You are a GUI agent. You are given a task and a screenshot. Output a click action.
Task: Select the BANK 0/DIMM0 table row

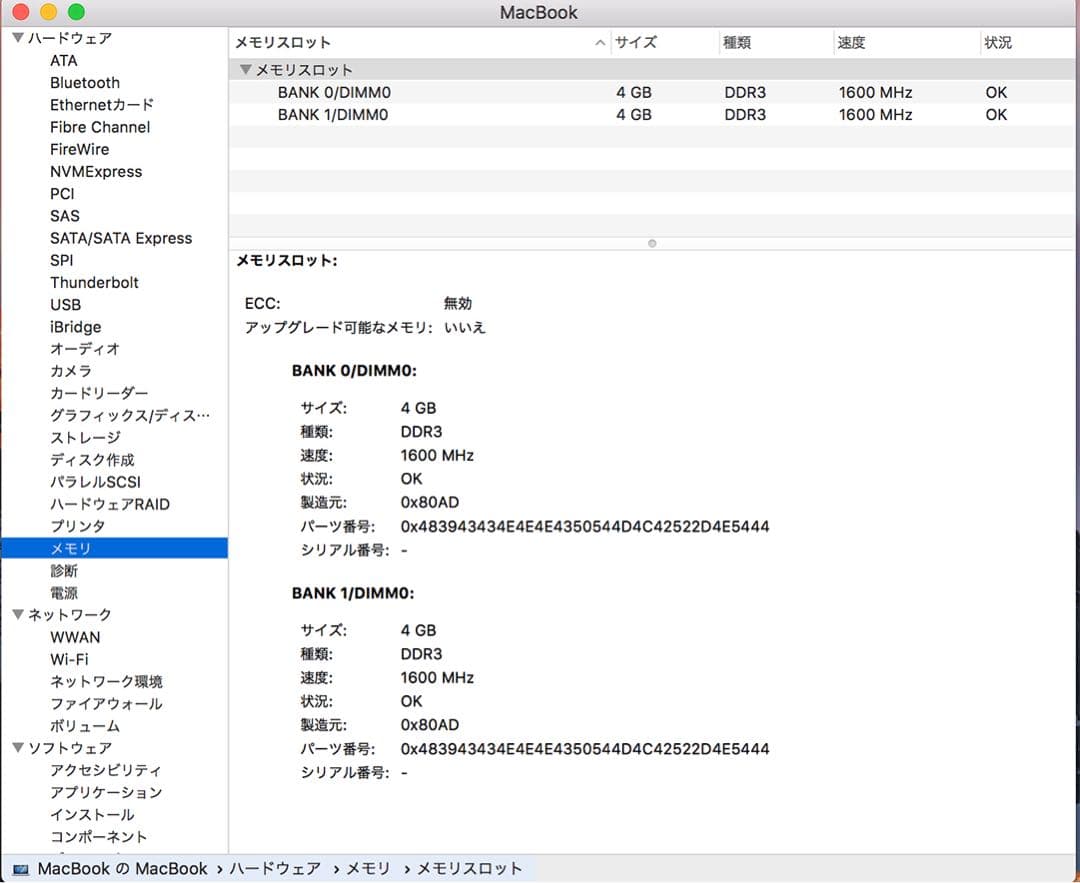pyautogui.click(x=651, y=92)
